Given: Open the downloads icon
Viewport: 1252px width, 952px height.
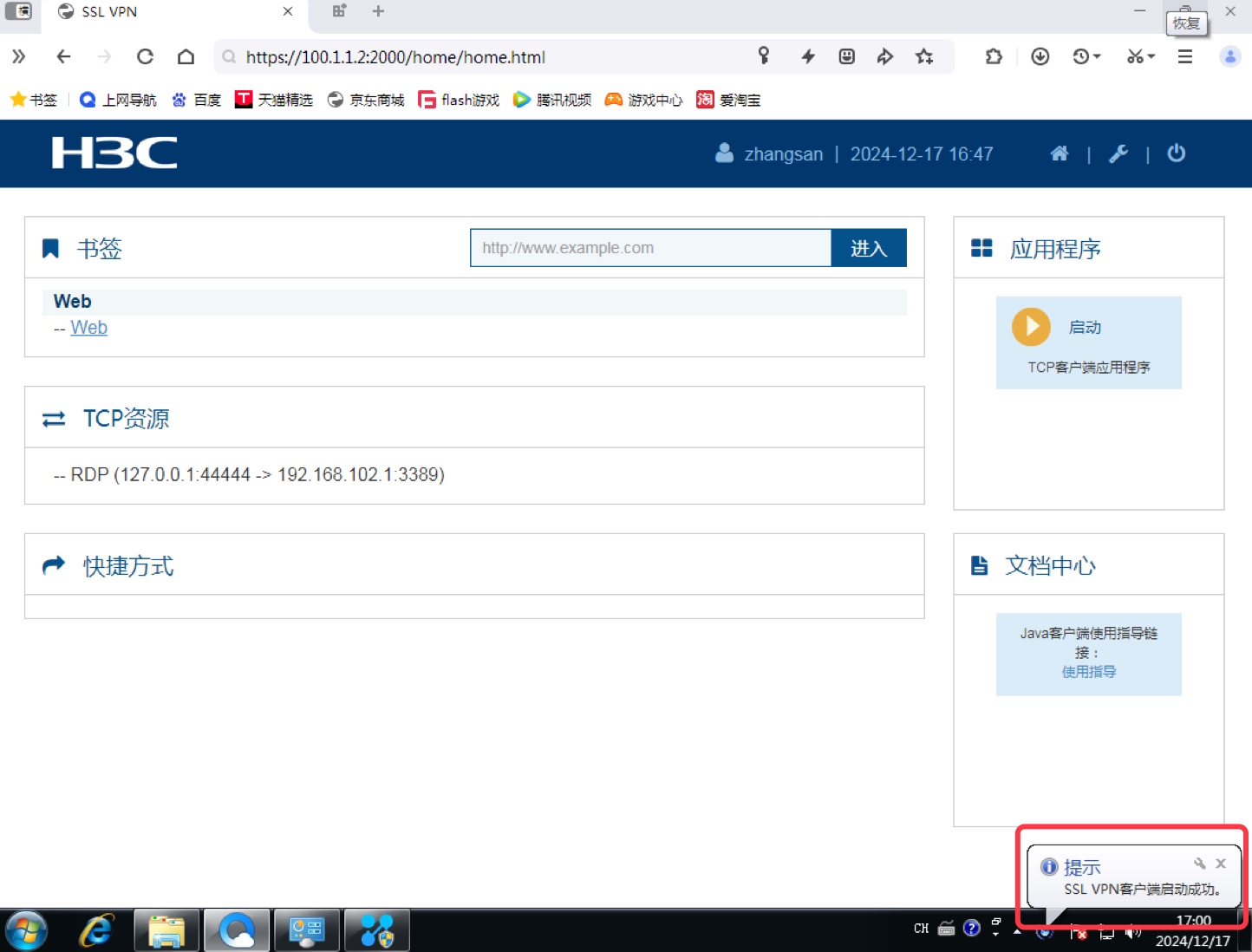Looking at the screenshot, I should pos(1040,56).
